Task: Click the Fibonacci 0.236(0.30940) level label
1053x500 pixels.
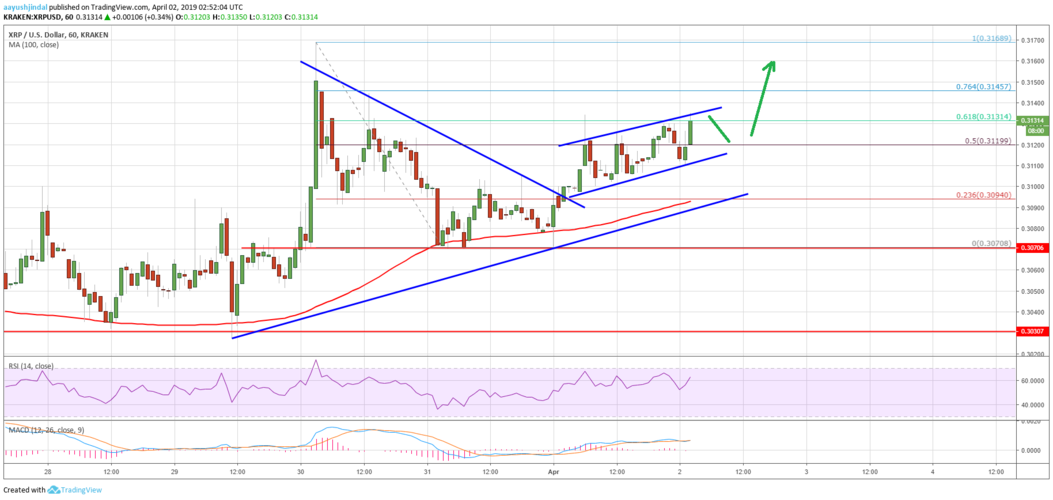Action: coord(982,196)
